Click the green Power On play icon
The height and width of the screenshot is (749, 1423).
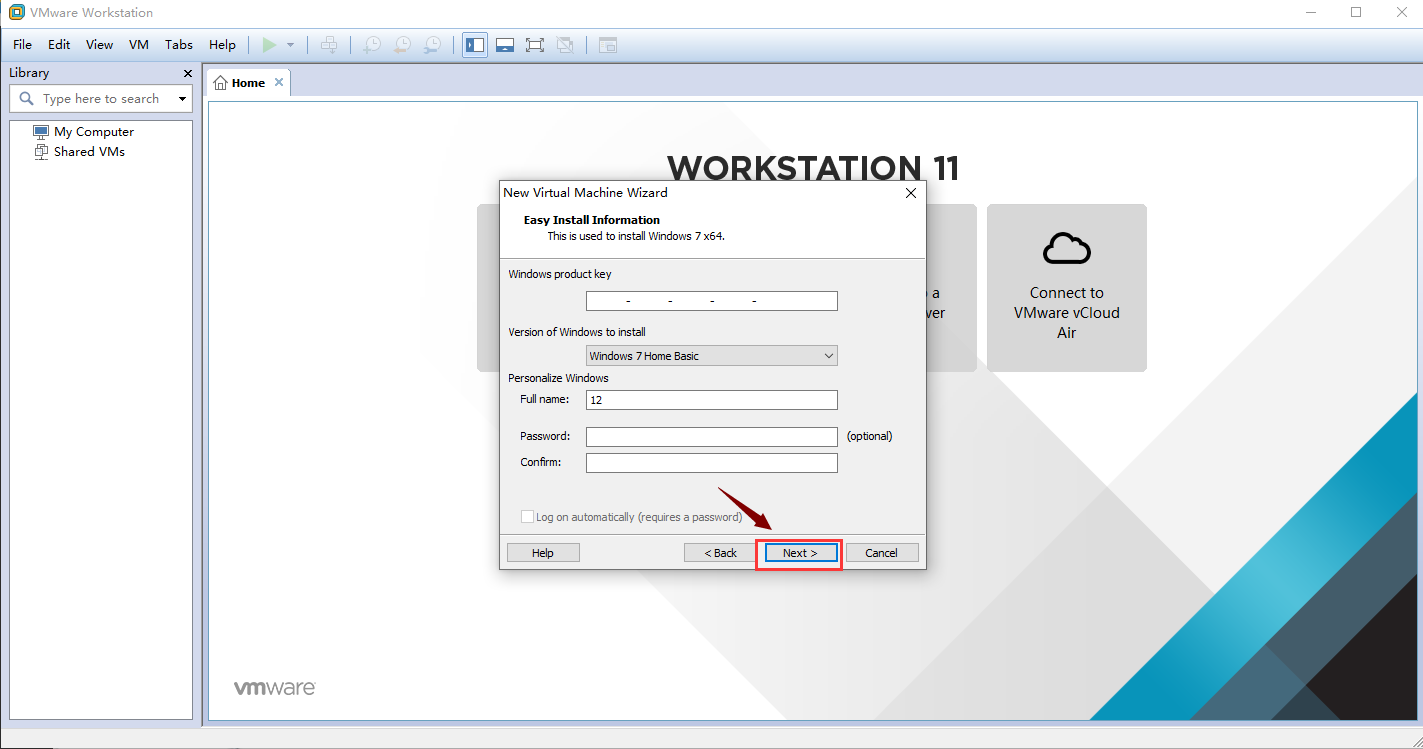(x=269, y=45)
